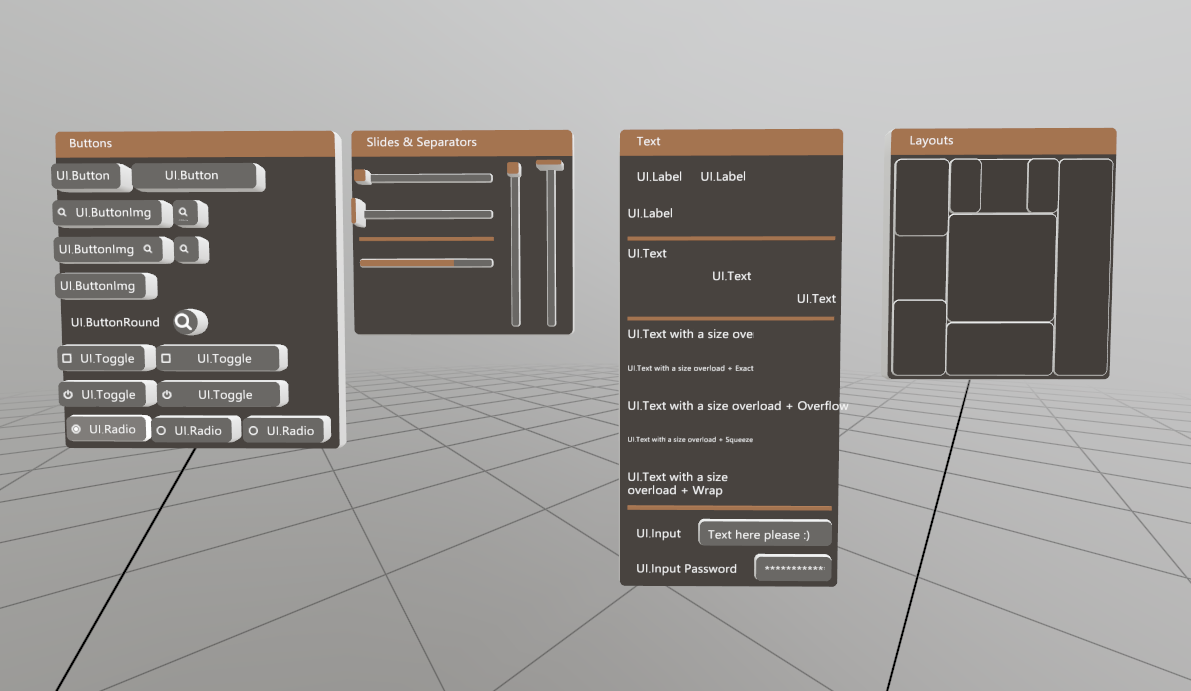
Task: Click the "Text here please :)" input field
Action: coord(764,533)
